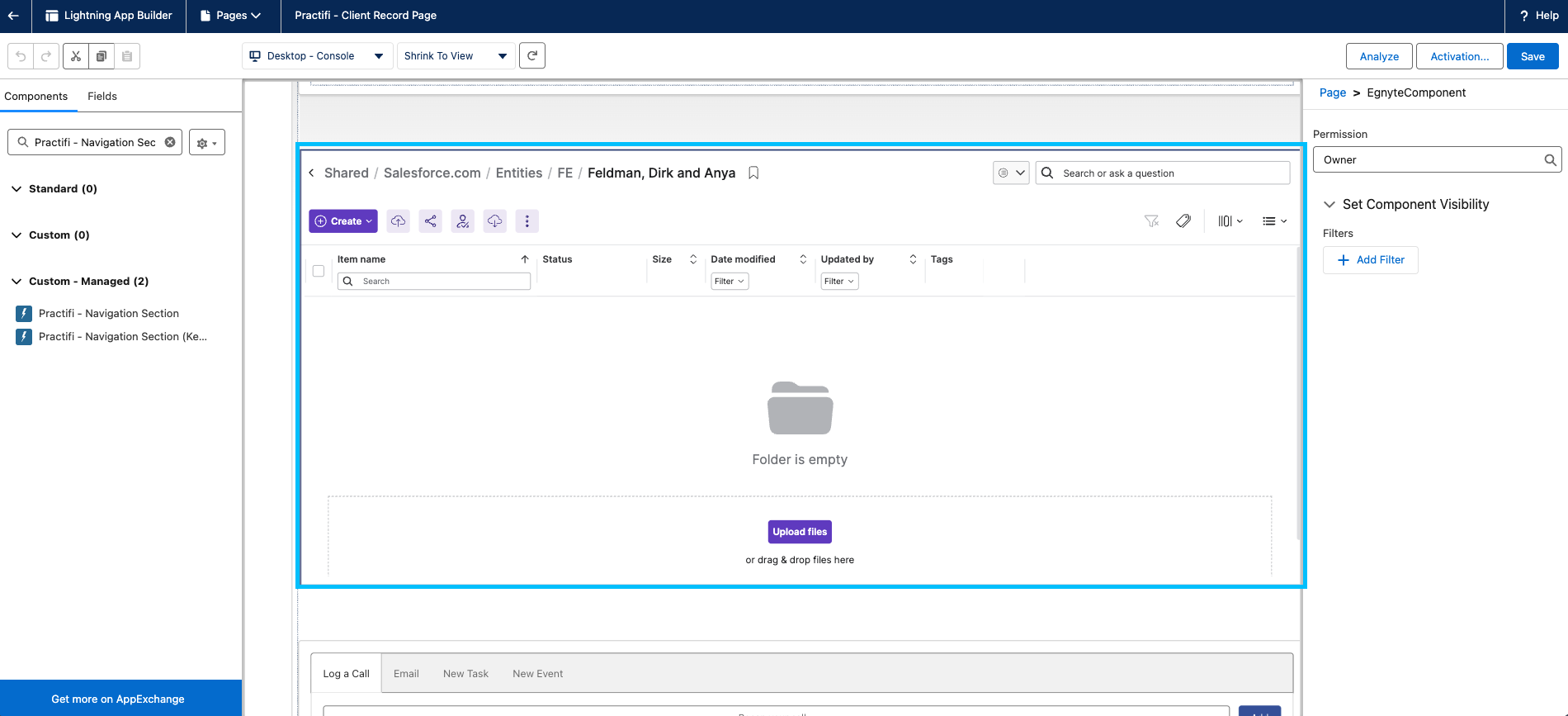Screen dimensions: 1568x716
Task: Click the Help question mark icon
Action: [1523, 16]
